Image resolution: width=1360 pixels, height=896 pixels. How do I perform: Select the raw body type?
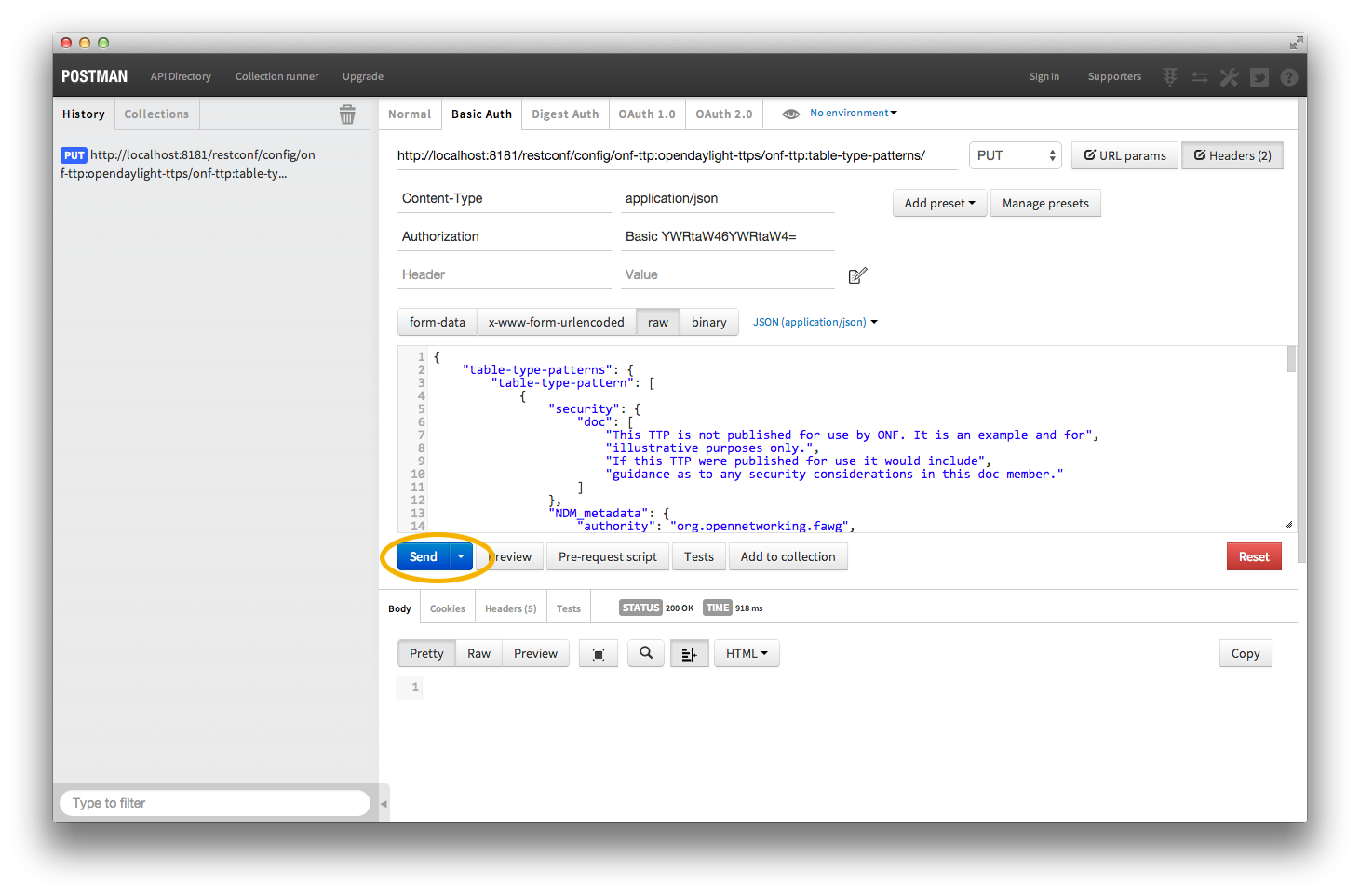coord(658,322)
